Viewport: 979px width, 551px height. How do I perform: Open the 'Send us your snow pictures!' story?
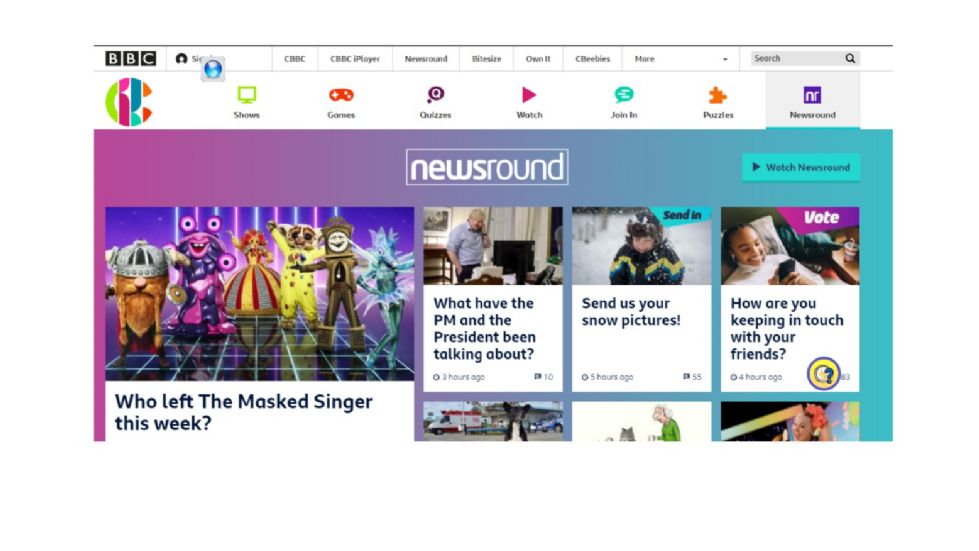point(631,311)
